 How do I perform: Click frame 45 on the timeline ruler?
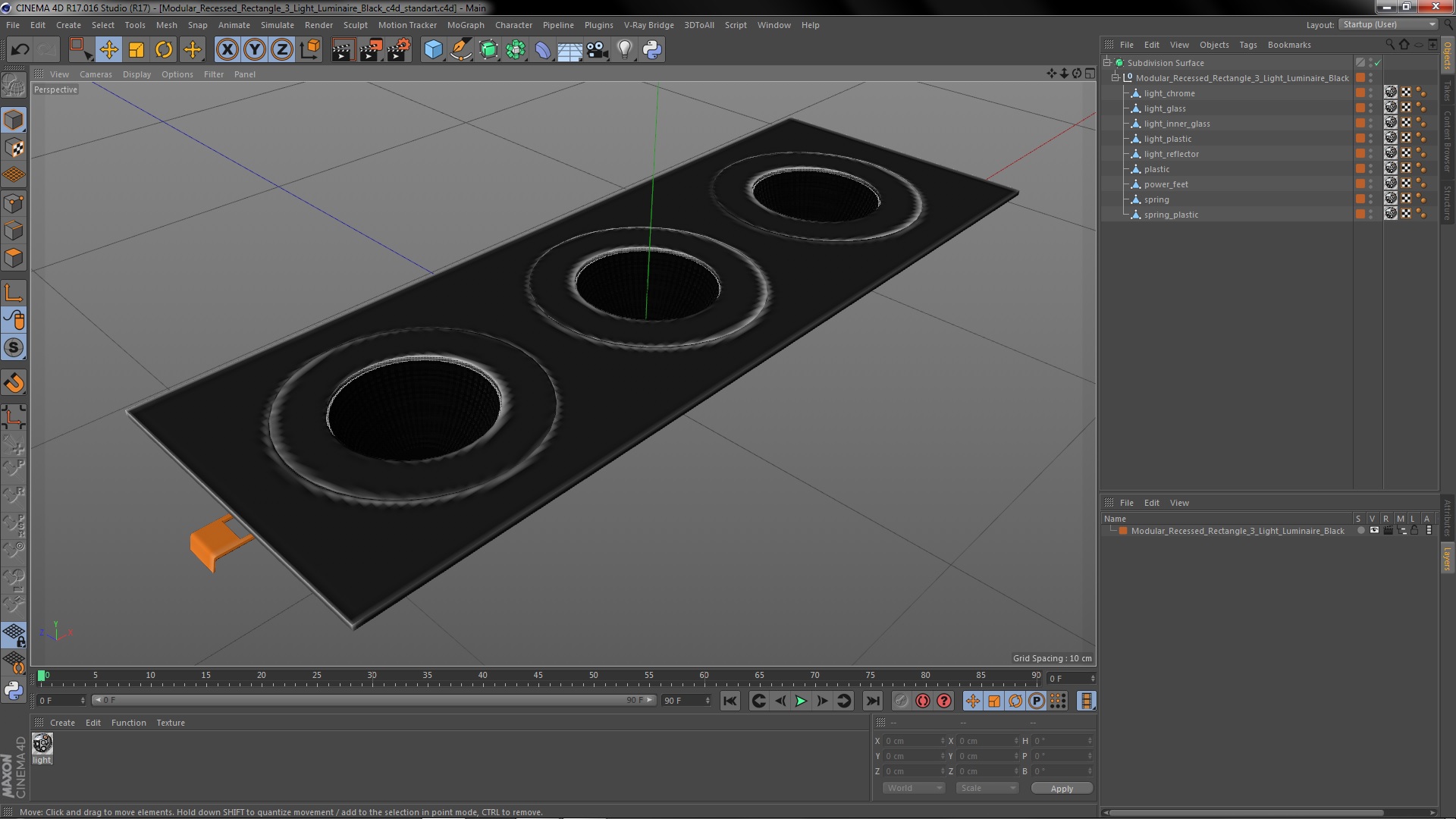pos(538,675)
